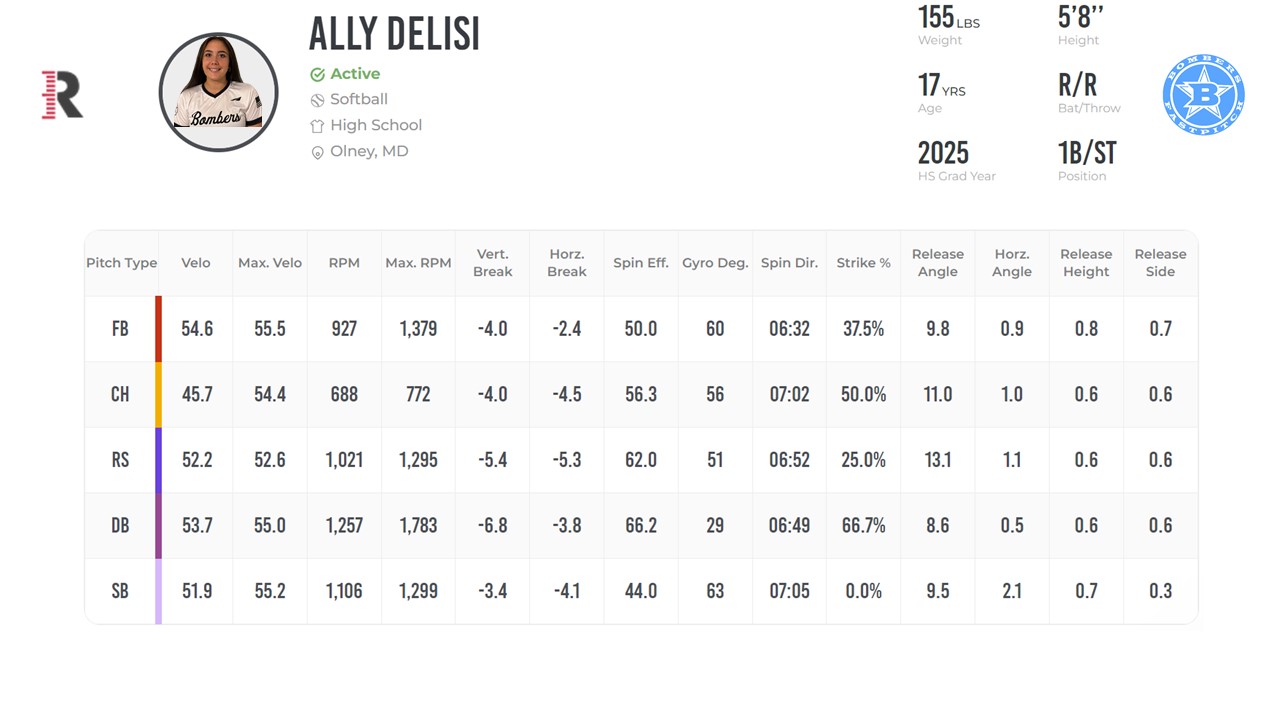Click the Strike % column header
Image resolution: width=1280 pixels, height=720 pixels.
coord(863,263)
